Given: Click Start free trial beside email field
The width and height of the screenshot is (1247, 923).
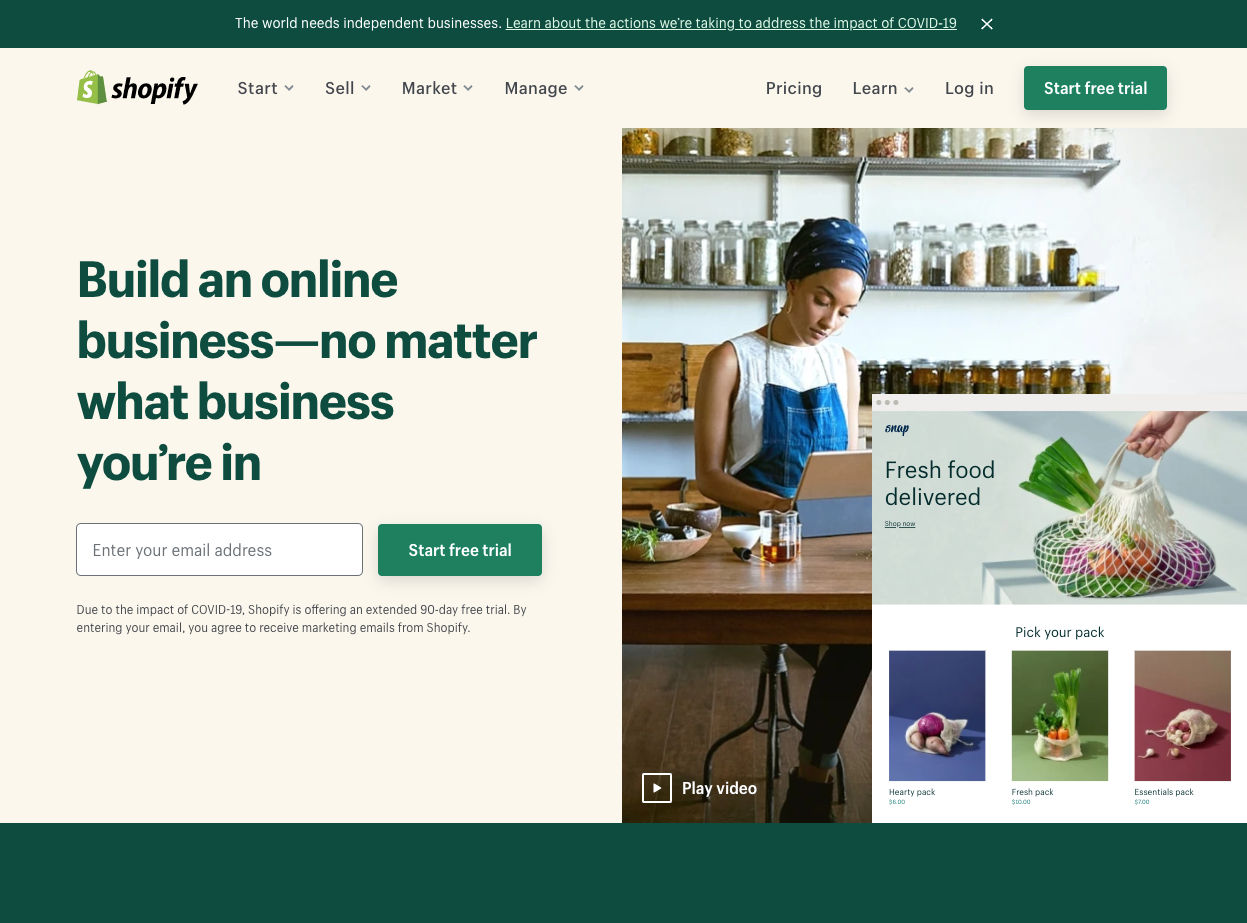Looking at the screenshot, I should [460, 550].
